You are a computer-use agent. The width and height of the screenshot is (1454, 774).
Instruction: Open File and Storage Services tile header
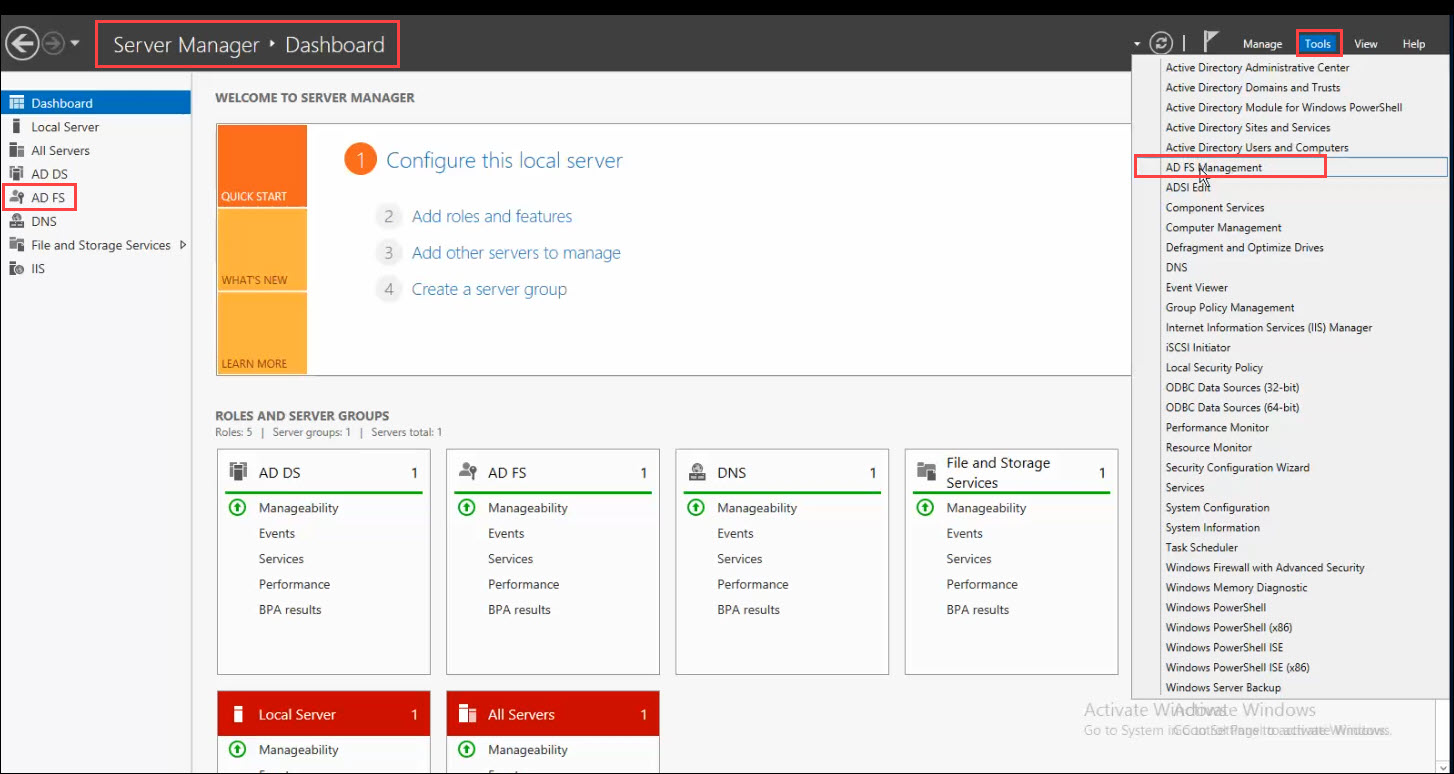[1011, 472]
